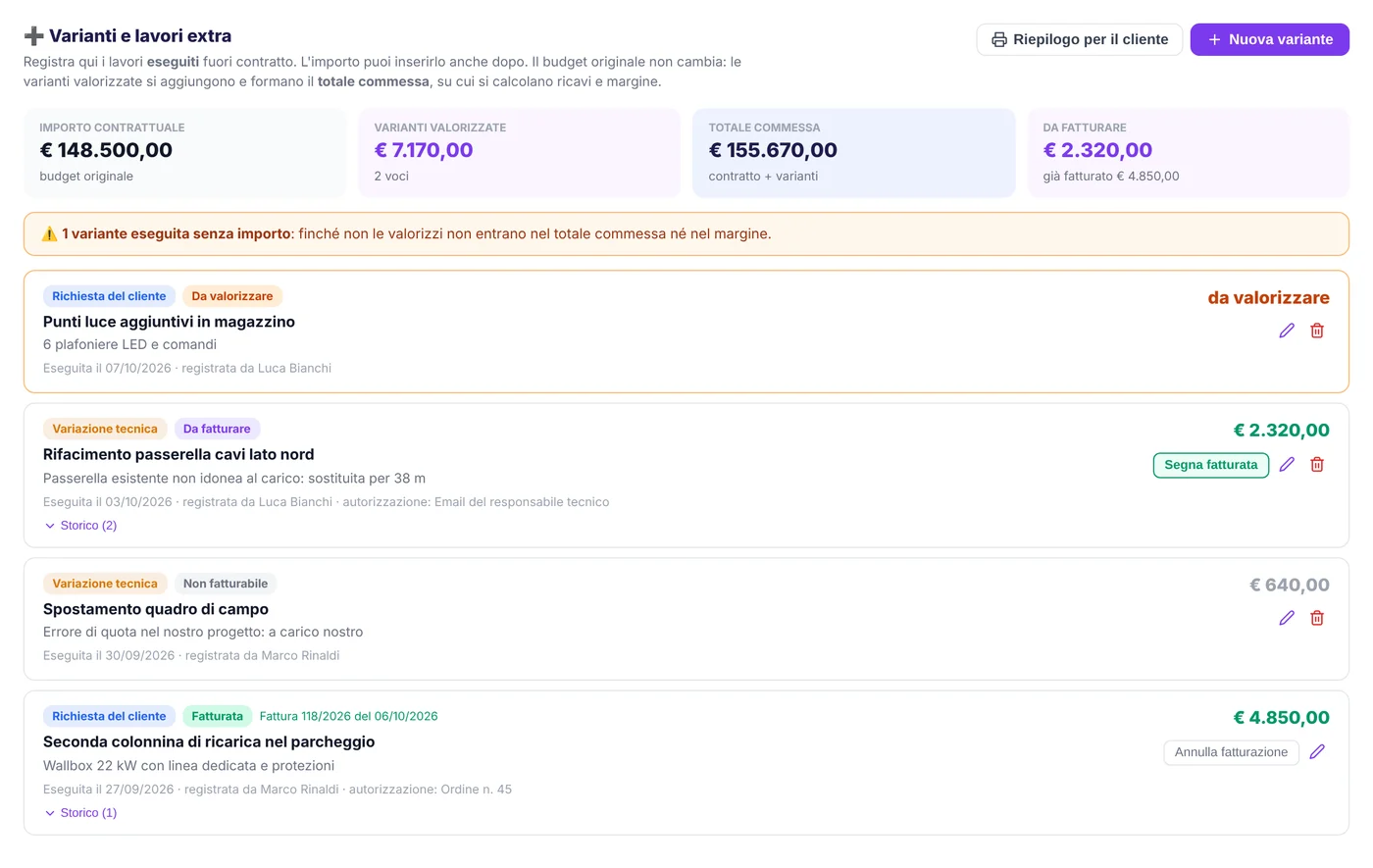Viewport: 1373px width, 868px height.
Task: Click title 'Spostamento quadro di campo'
Action: tap(156, 609)
